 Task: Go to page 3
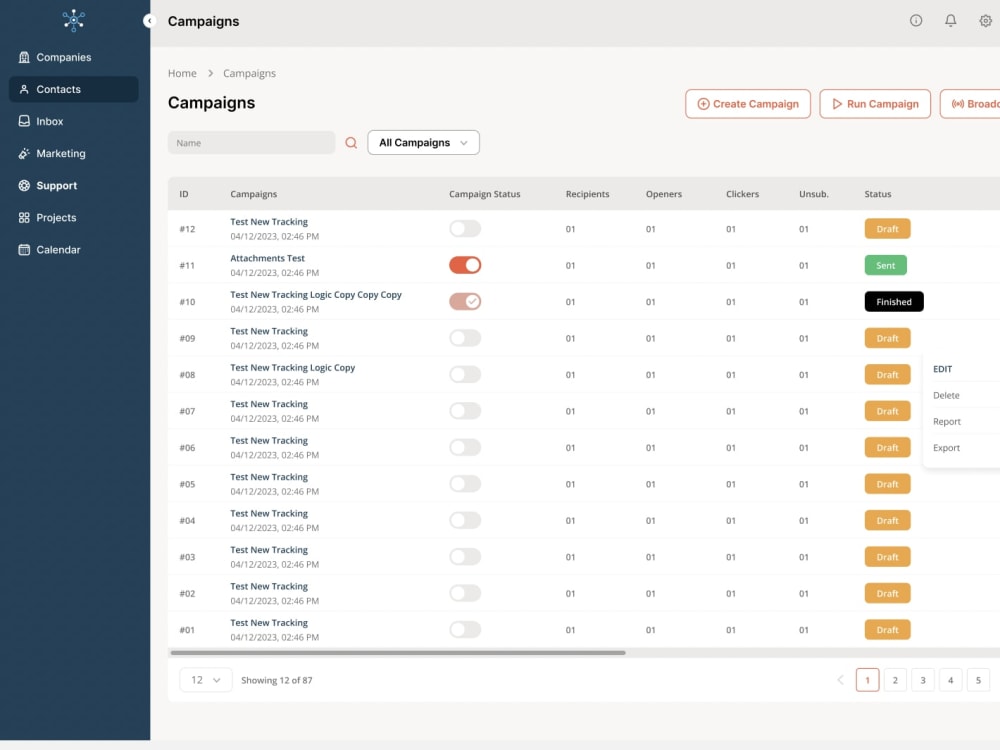923,680
